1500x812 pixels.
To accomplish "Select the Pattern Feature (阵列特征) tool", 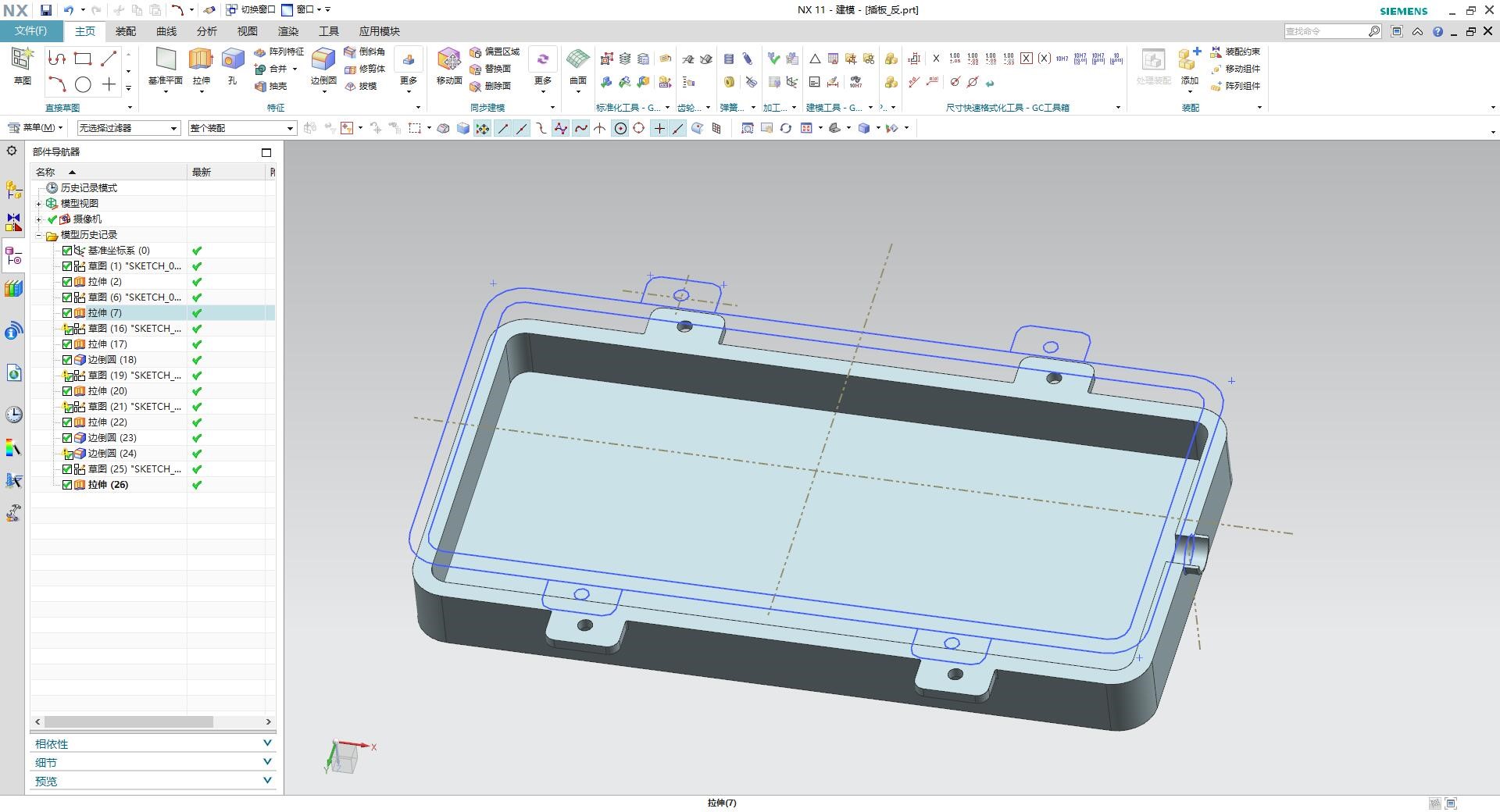I will click(279, 52).
